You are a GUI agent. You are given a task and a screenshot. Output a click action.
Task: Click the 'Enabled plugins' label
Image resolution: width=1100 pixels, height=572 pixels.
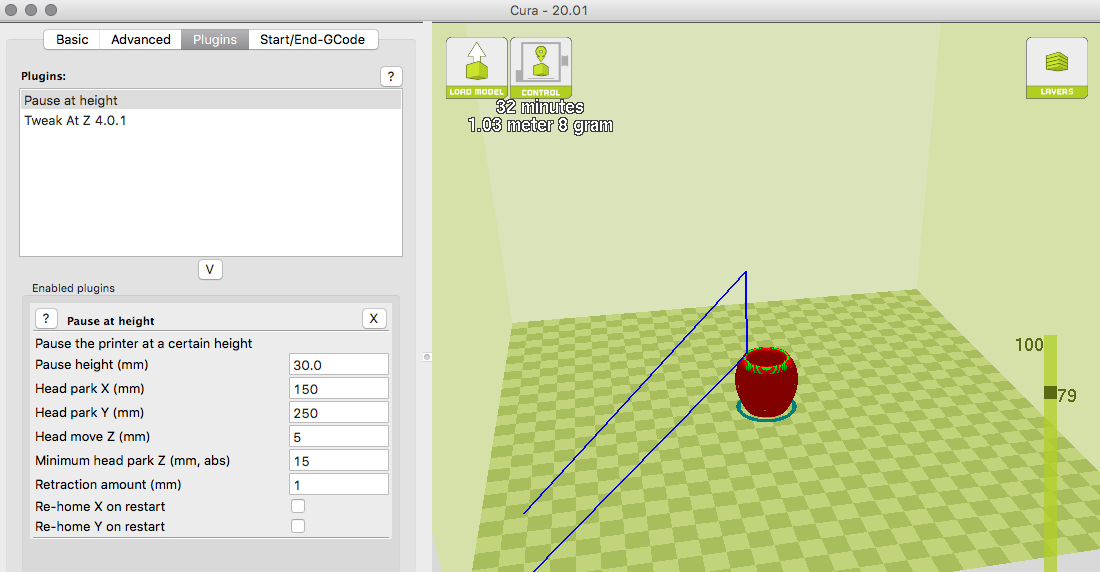click(x=73, y=288)
